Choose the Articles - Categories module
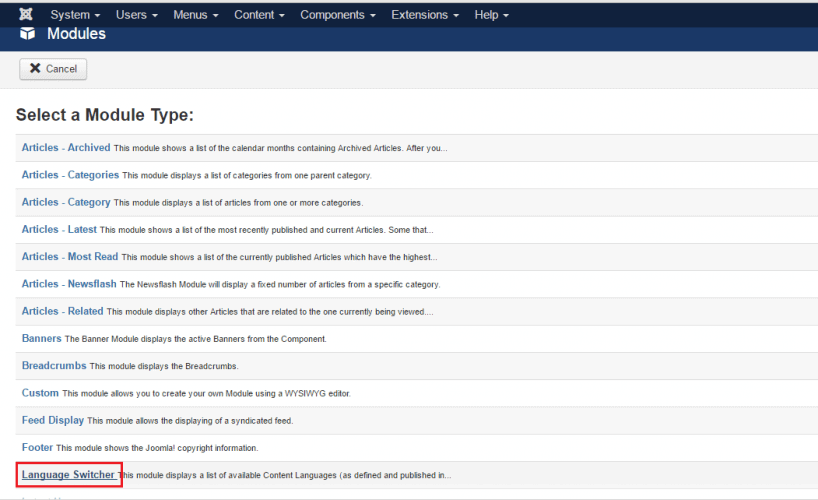The width and height of the screenshot is (818, 500). (x=70, y=175)
